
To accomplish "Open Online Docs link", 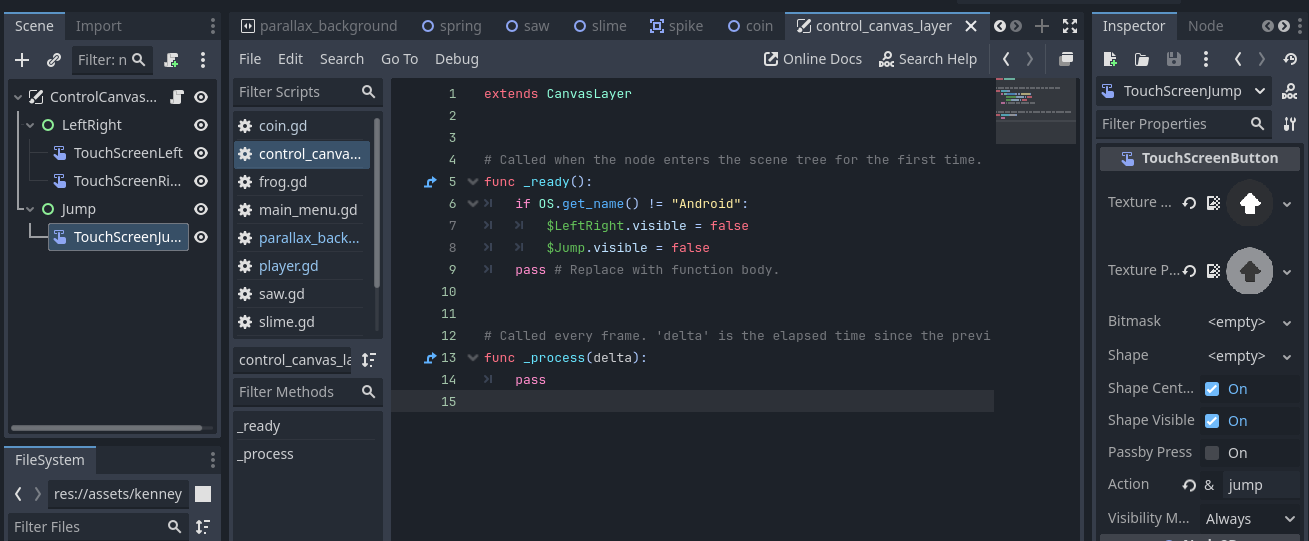I will (812, 59).
